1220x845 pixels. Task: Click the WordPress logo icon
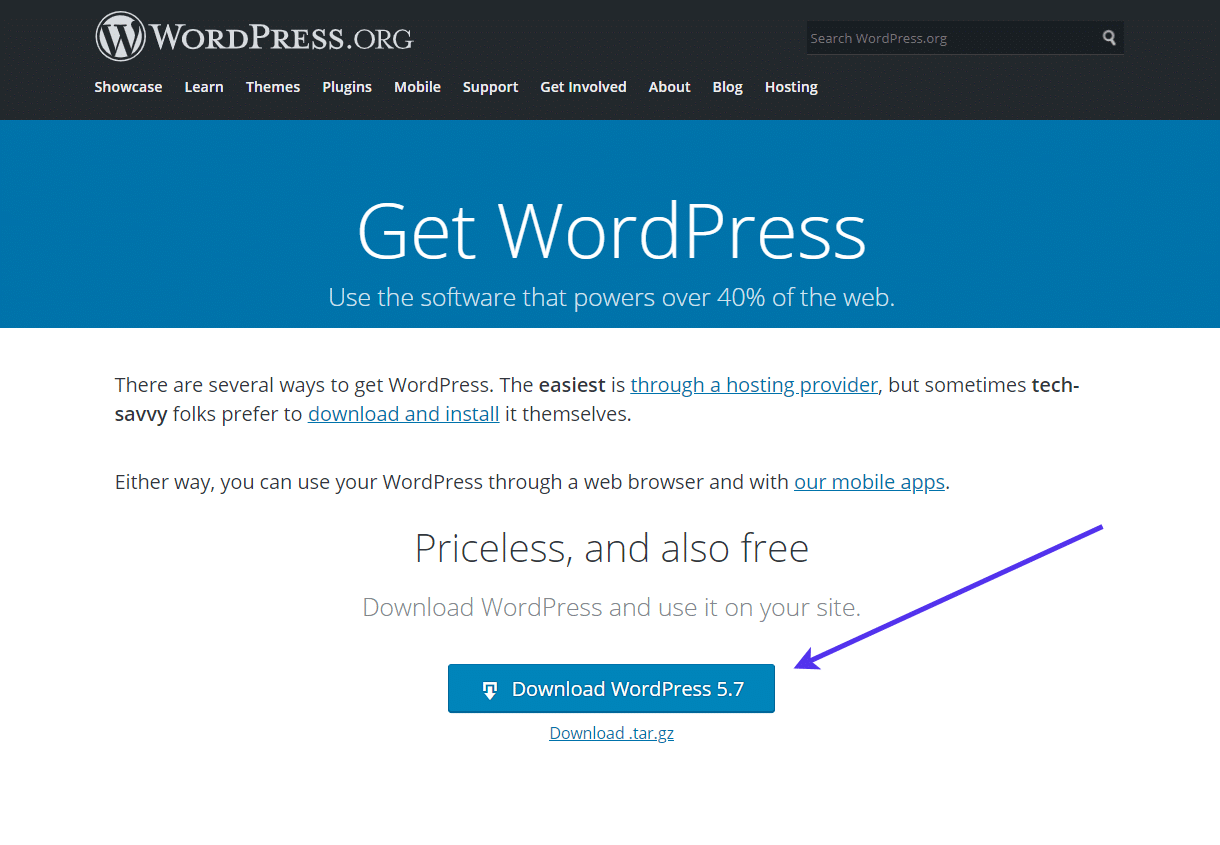(120, 35)
